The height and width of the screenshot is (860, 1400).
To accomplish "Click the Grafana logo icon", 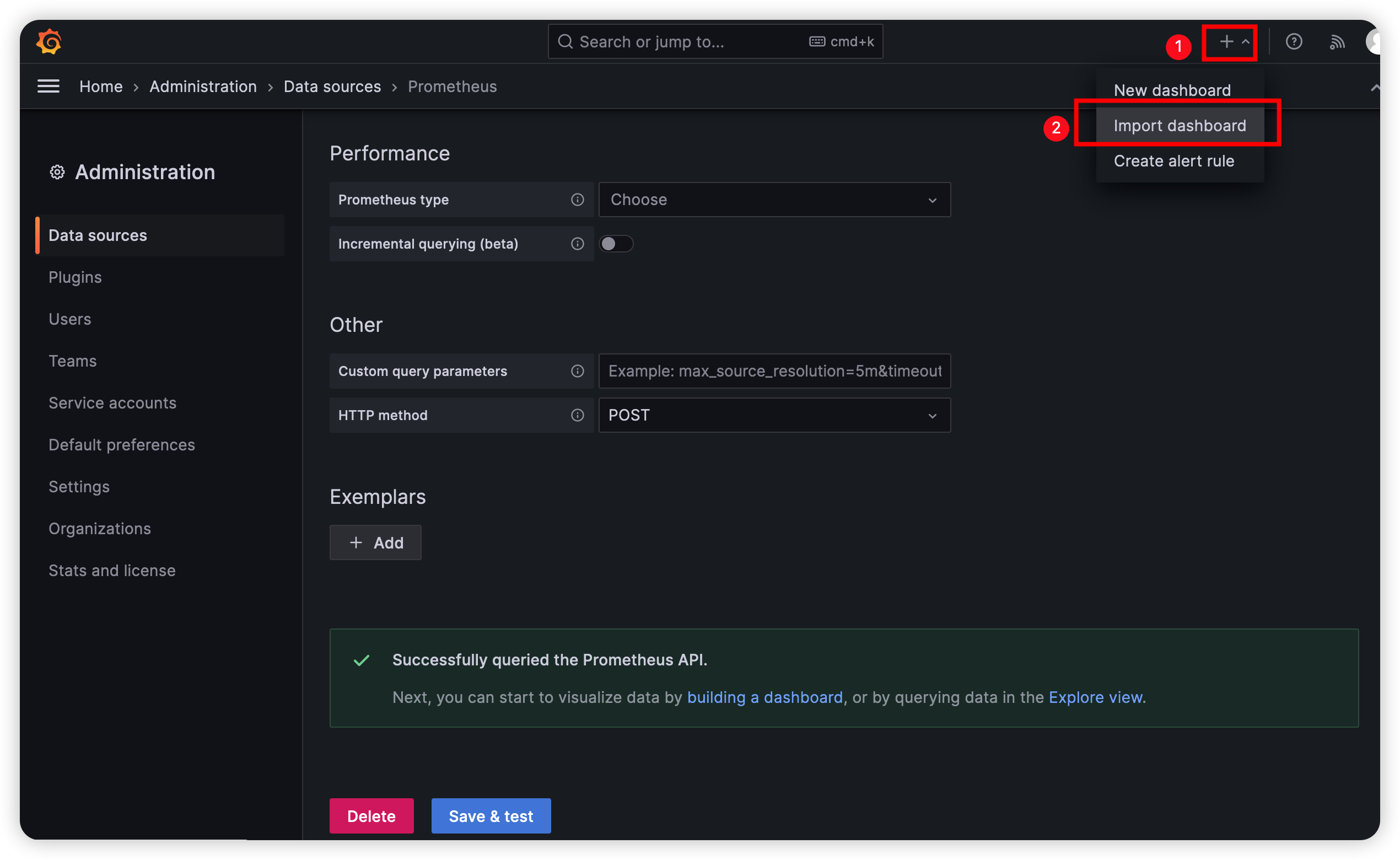I will pyautogui.click(x=48, y=41).
